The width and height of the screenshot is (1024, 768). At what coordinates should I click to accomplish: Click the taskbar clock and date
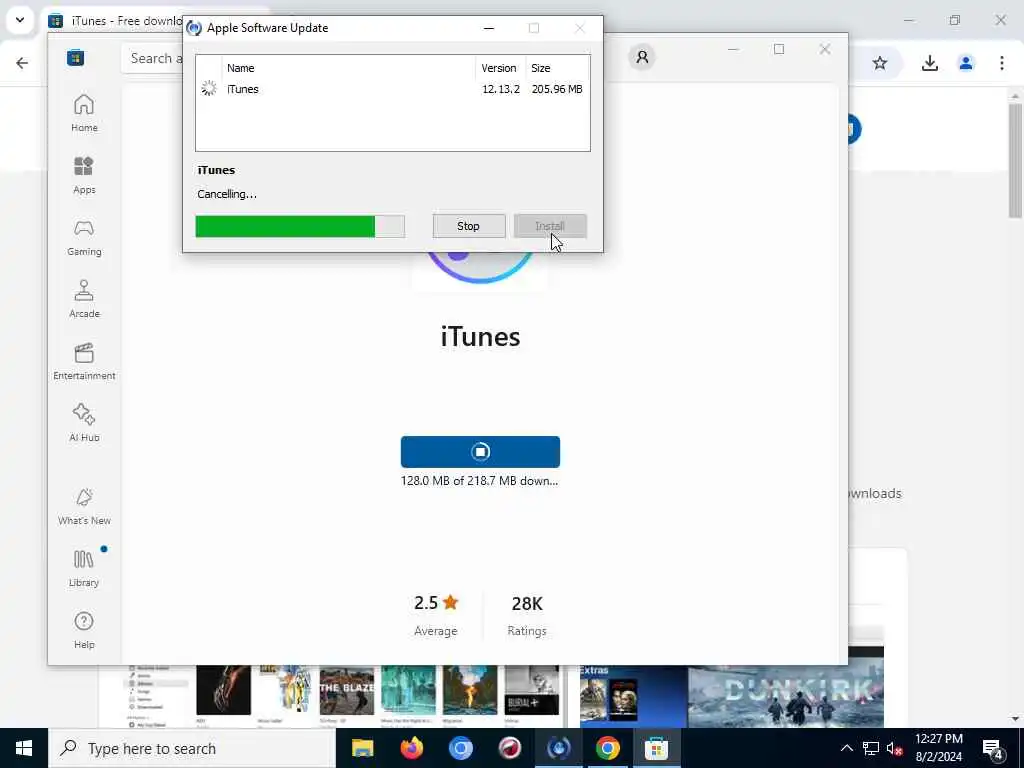(x=938, y=748)
